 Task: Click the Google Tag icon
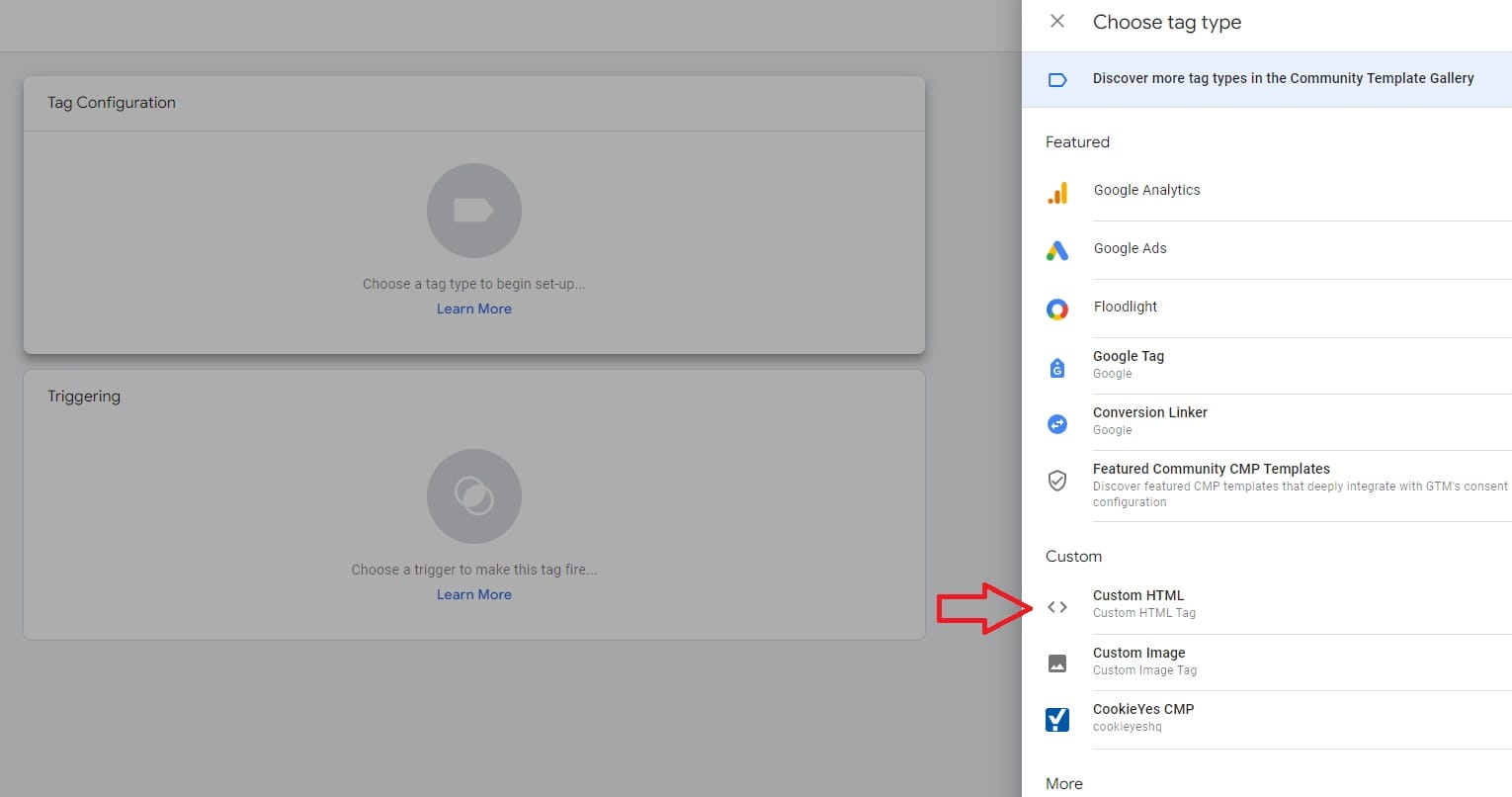pyautogui.click(x=1057, y=367)
